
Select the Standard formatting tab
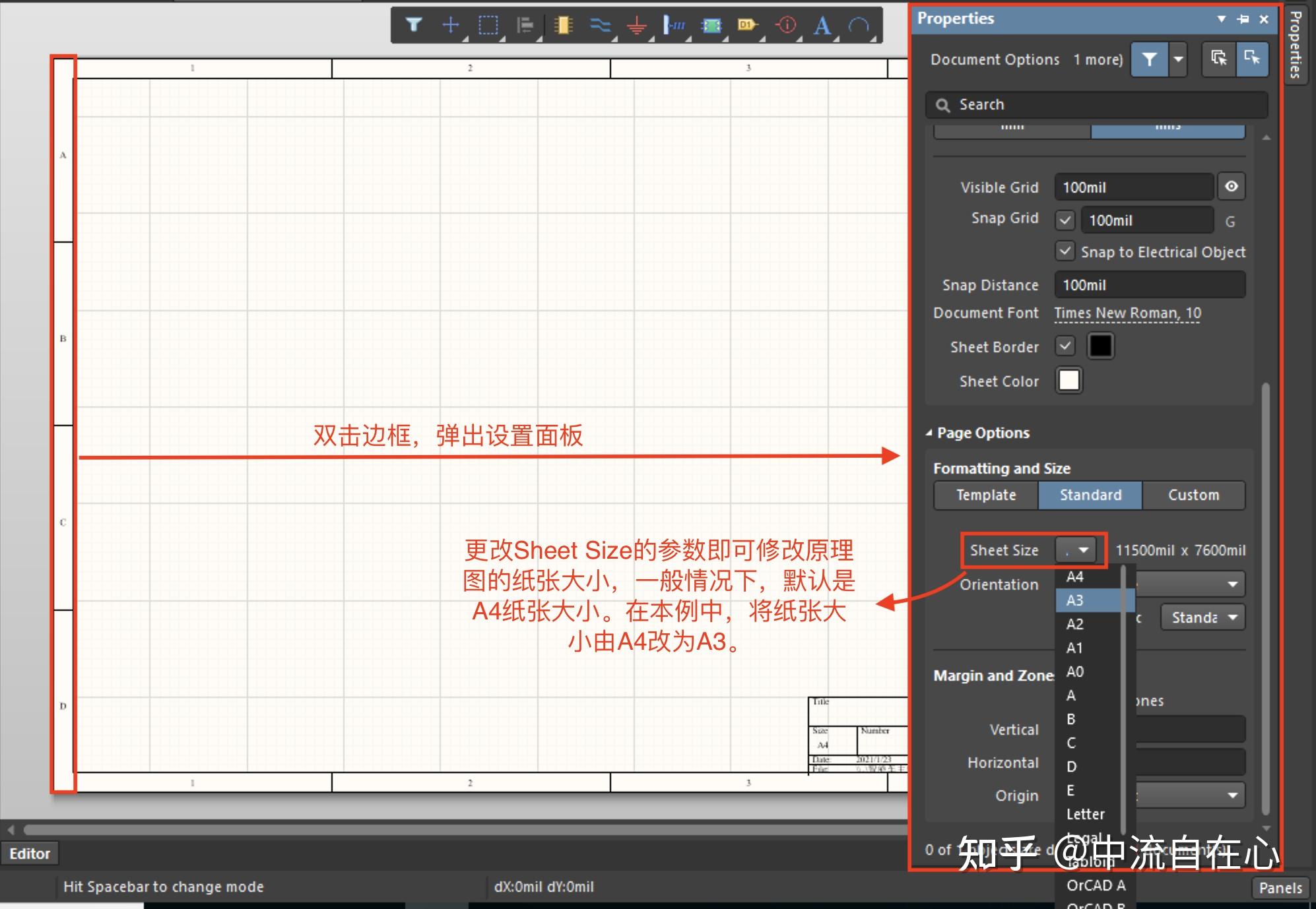[1090, 495]
